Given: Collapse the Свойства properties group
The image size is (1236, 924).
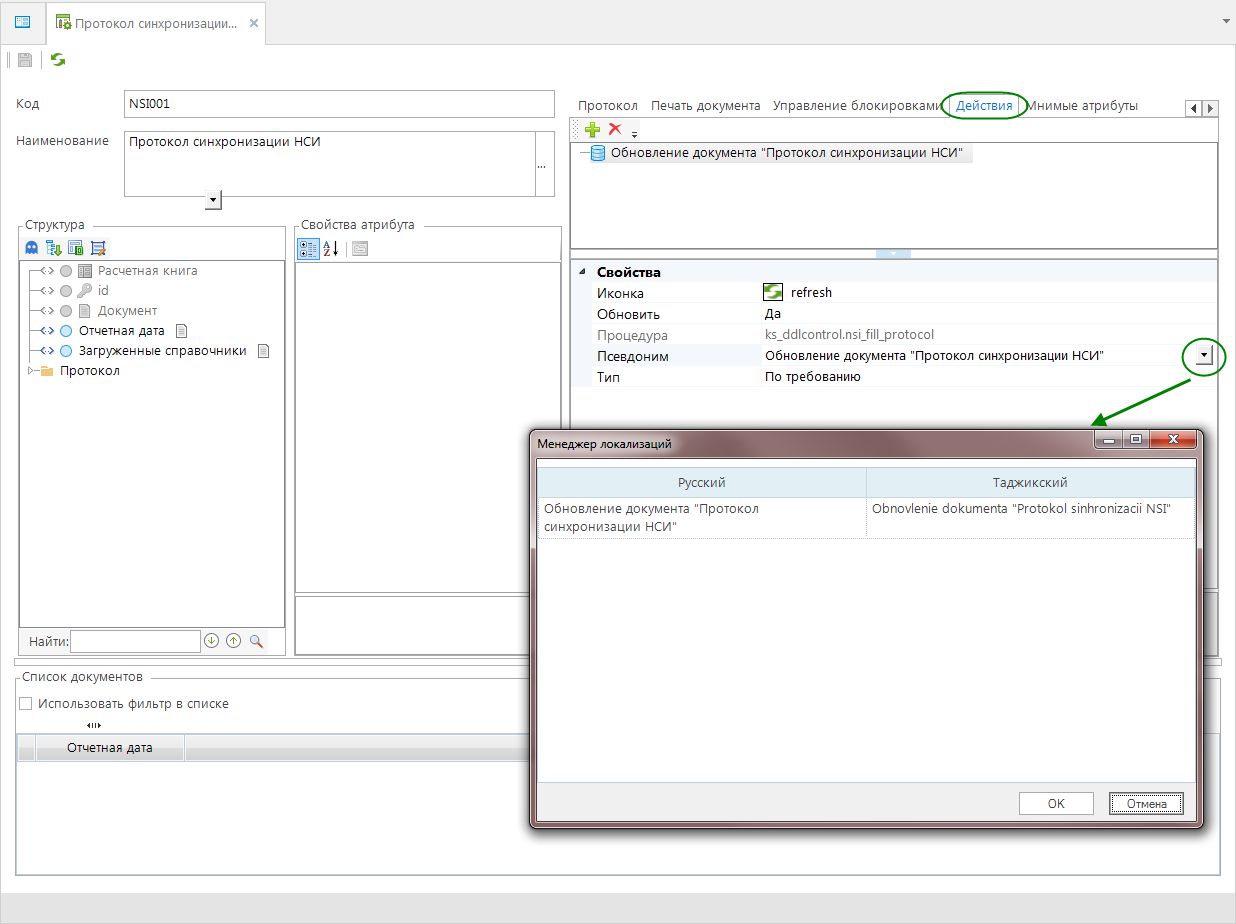Looking at the screenshot, I should point(582,272).
